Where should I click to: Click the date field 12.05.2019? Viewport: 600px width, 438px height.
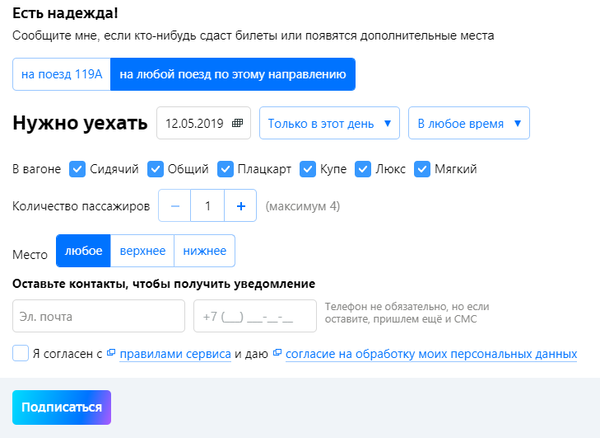[204, 123]
